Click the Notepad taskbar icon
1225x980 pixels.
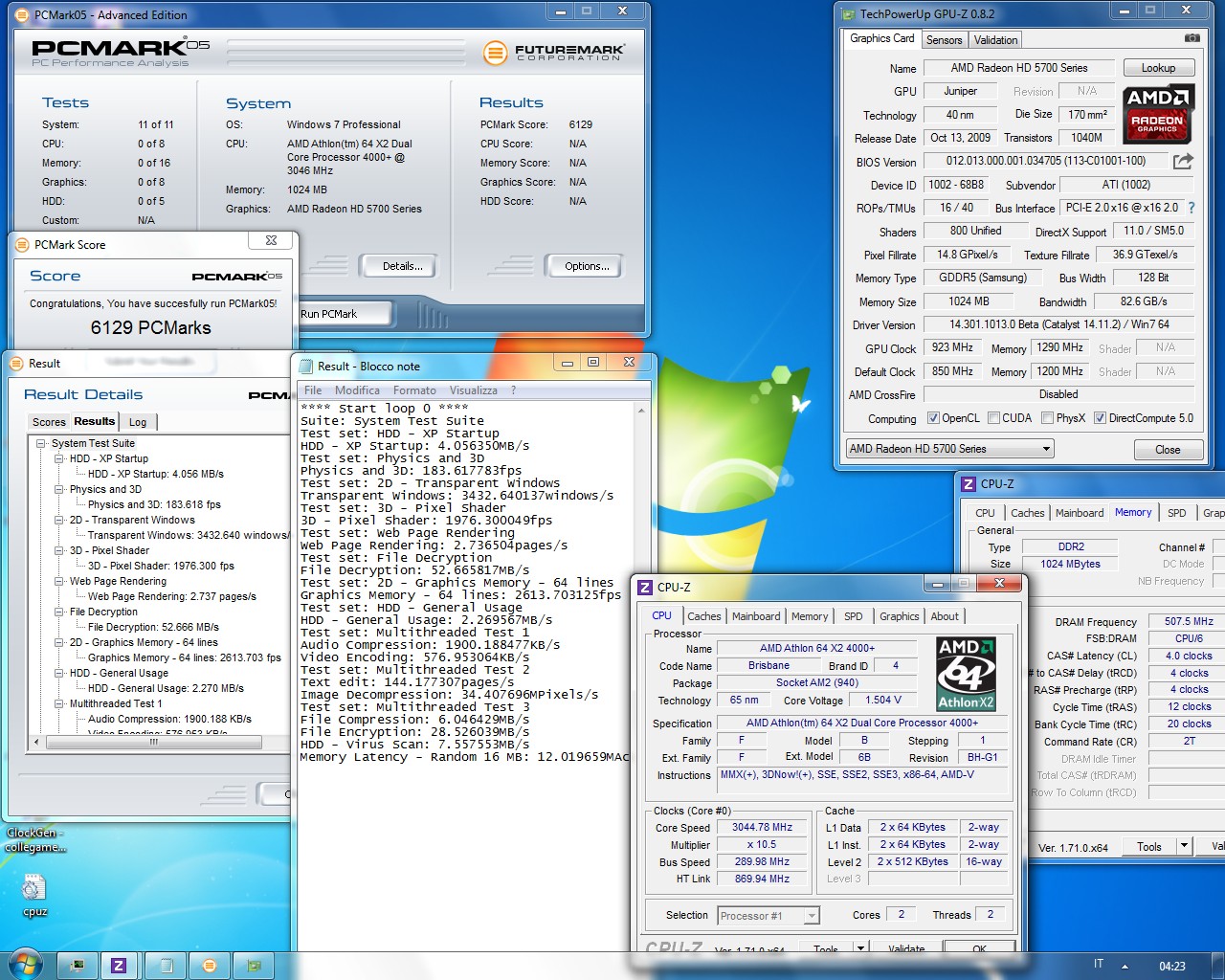166,966
